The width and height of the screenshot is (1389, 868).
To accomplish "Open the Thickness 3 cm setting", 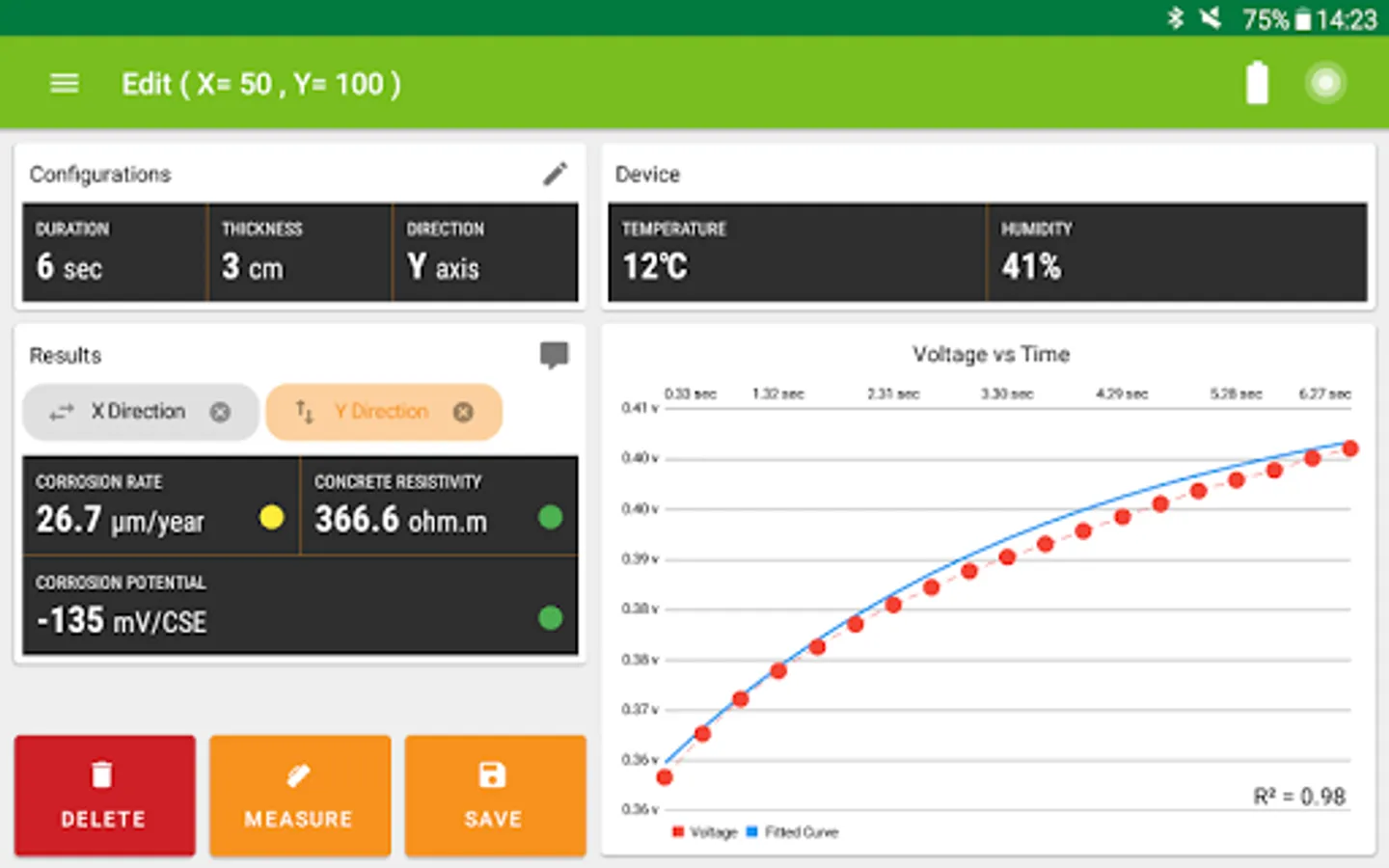I will pos(300,253).
